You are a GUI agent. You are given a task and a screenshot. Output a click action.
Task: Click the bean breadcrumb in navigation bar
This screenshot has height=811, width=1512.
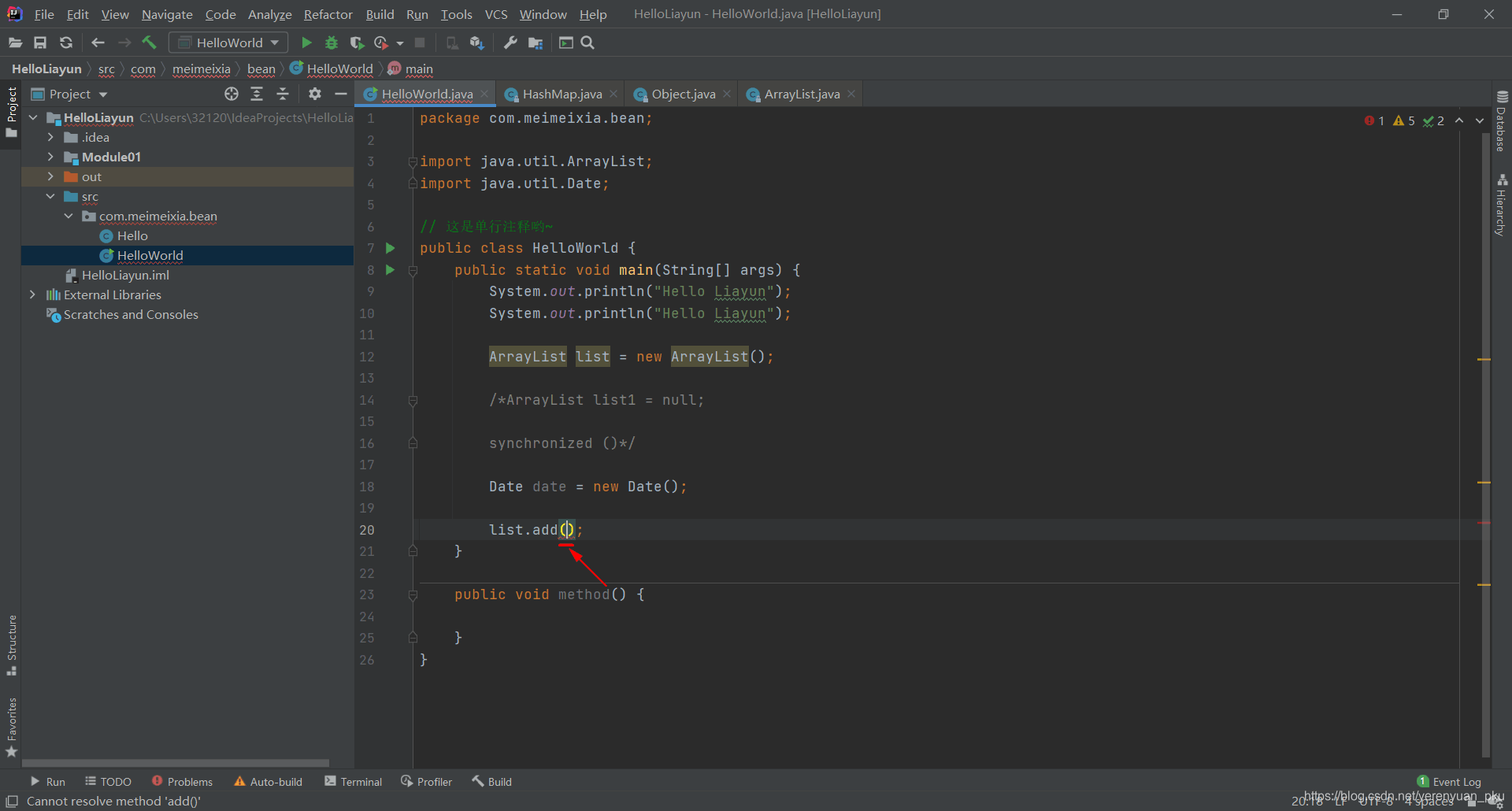pos(261,69)
